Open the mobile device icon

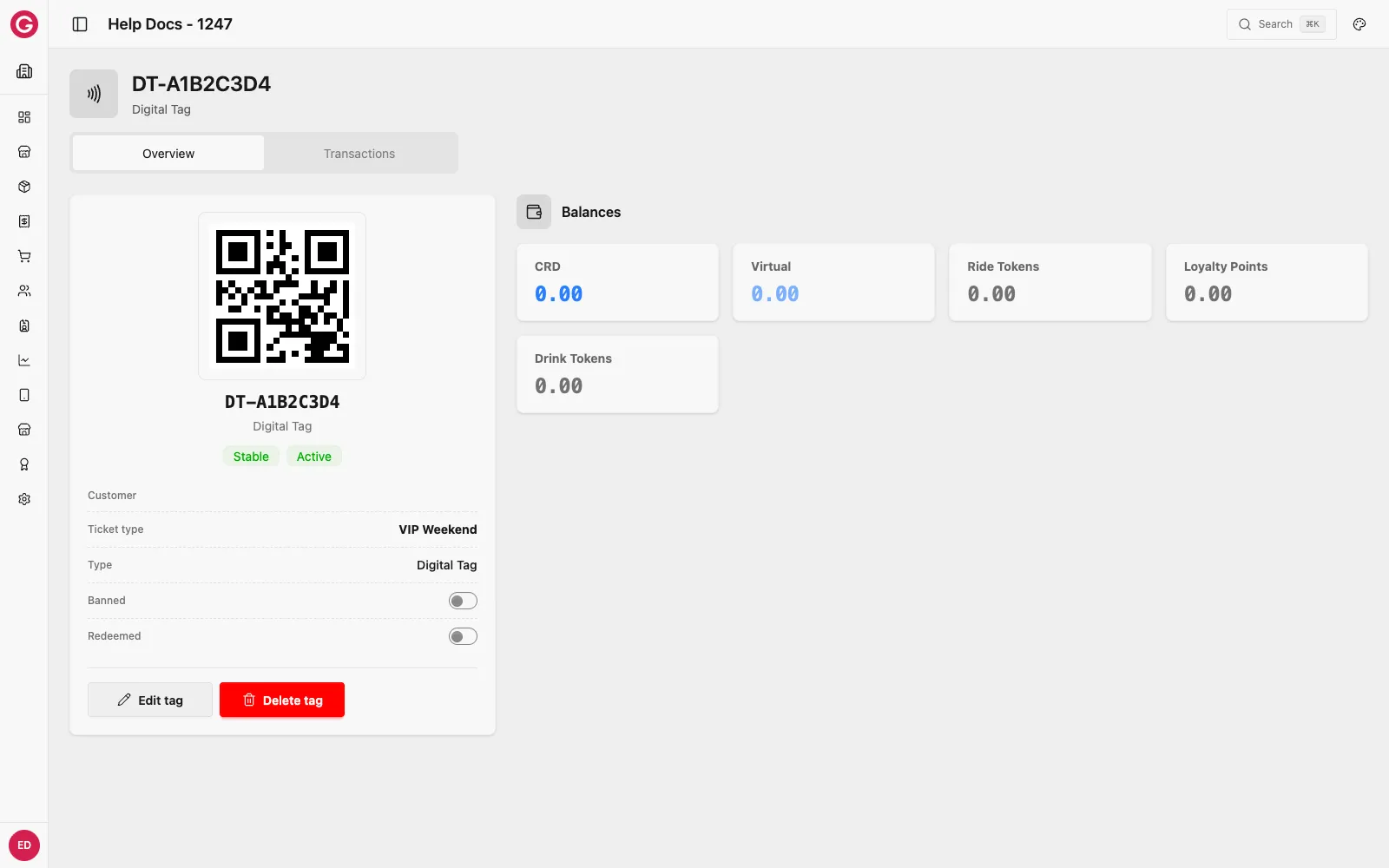click(24, 395)
